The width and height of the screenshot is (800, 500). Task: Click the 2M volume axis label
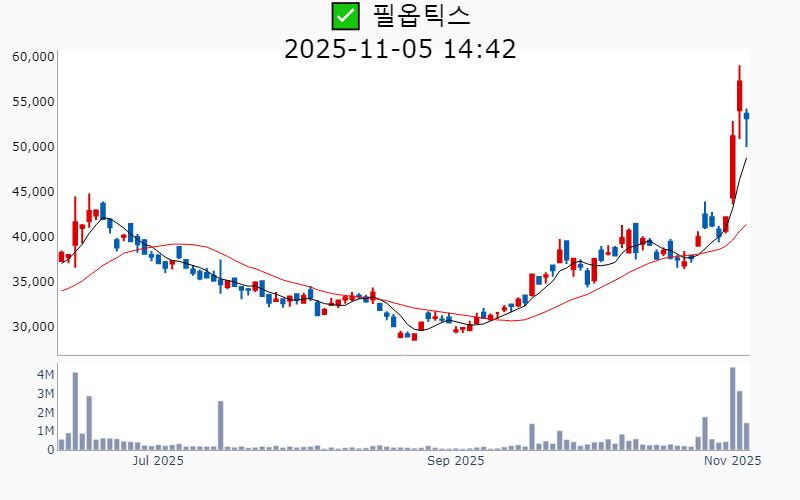tap(45, 412)
